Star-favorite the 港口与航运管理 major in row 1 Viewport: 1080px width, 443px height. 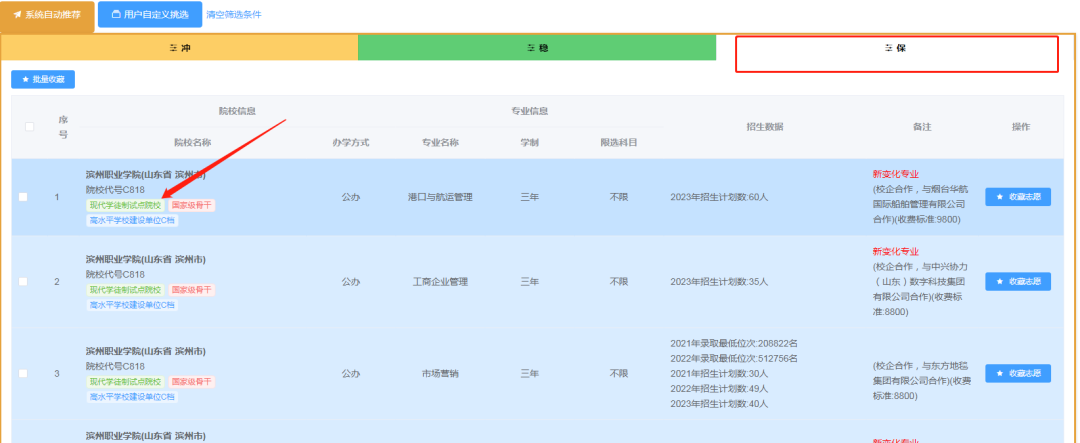pyautogui.click(x=1017, y=197)
